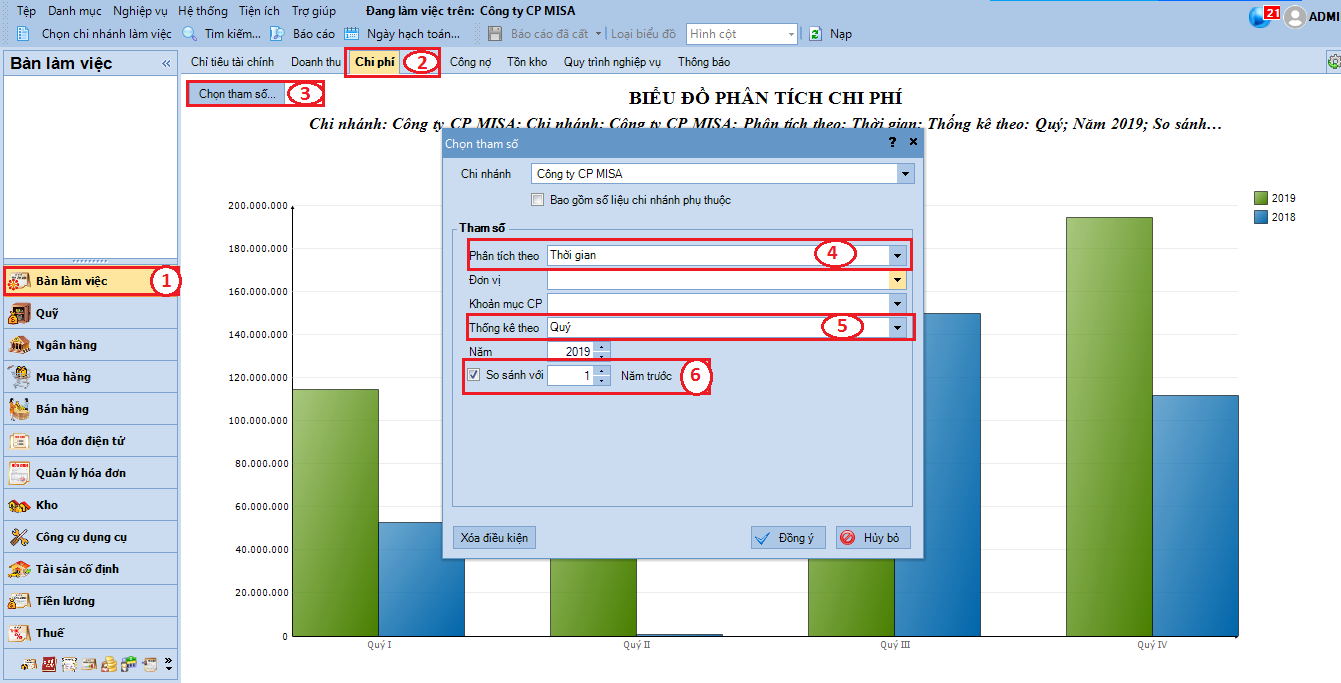Click the Tiền lương payroll icon
This screenshot has width=1341, height=683.
(18, 601)
